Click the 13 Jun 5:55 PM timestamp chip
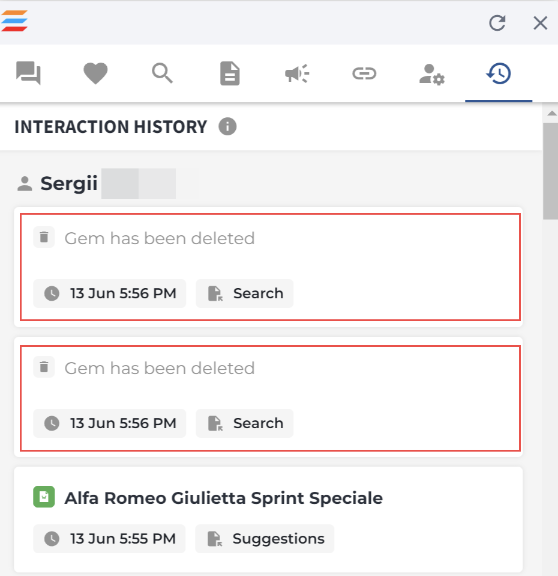This screenshot has width=558, height=576. point(109,539)
